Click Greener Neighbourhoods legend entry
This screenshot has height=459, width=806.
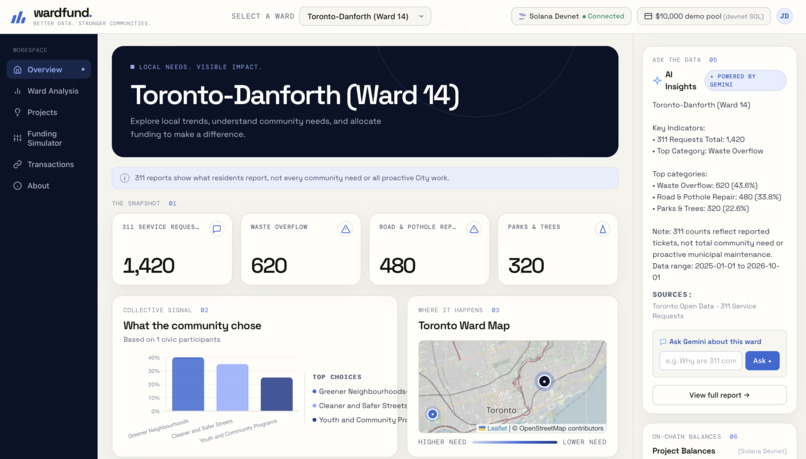[359, 391]
